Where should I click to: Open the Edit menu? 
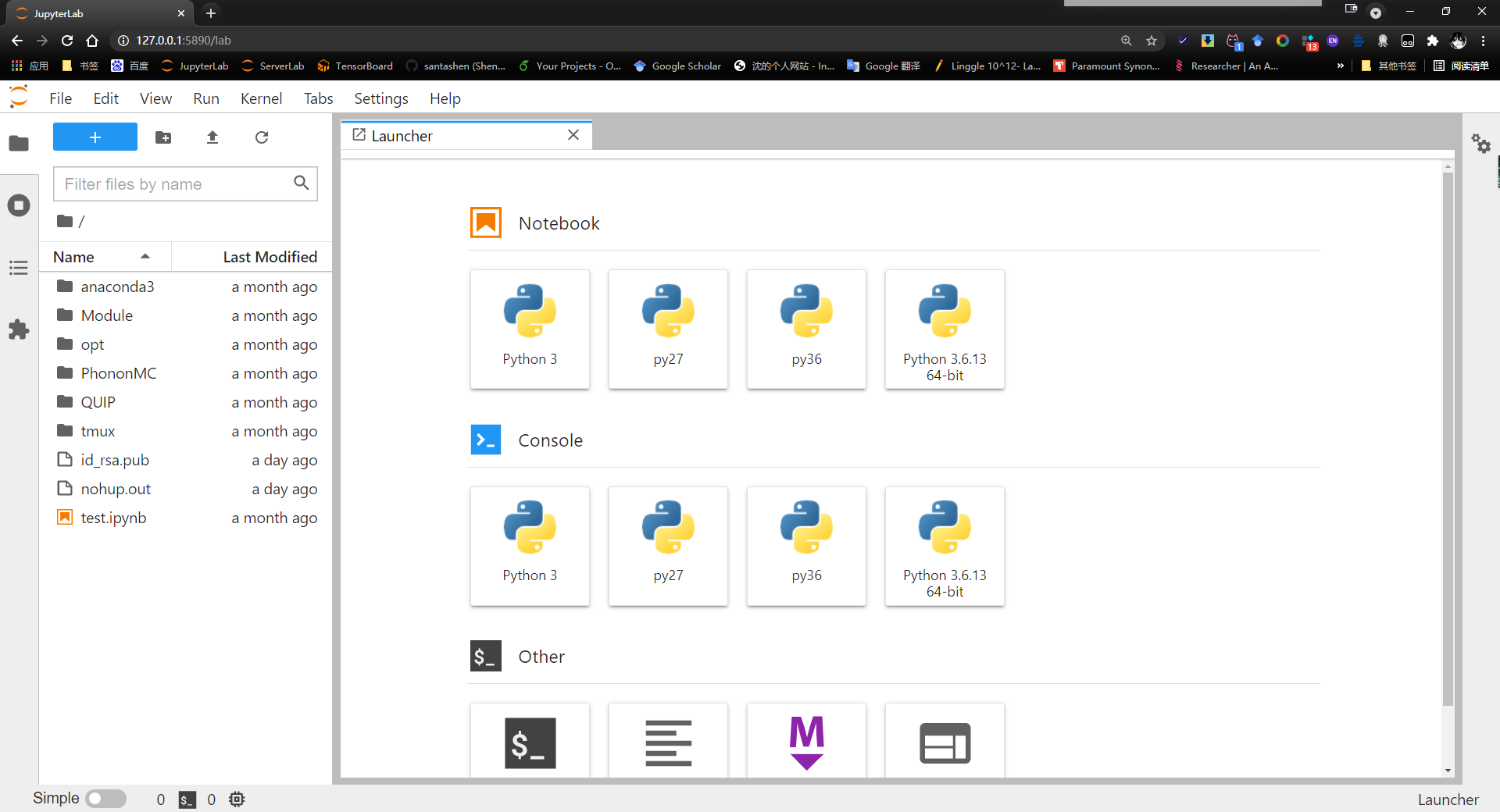tap(105, 98)
